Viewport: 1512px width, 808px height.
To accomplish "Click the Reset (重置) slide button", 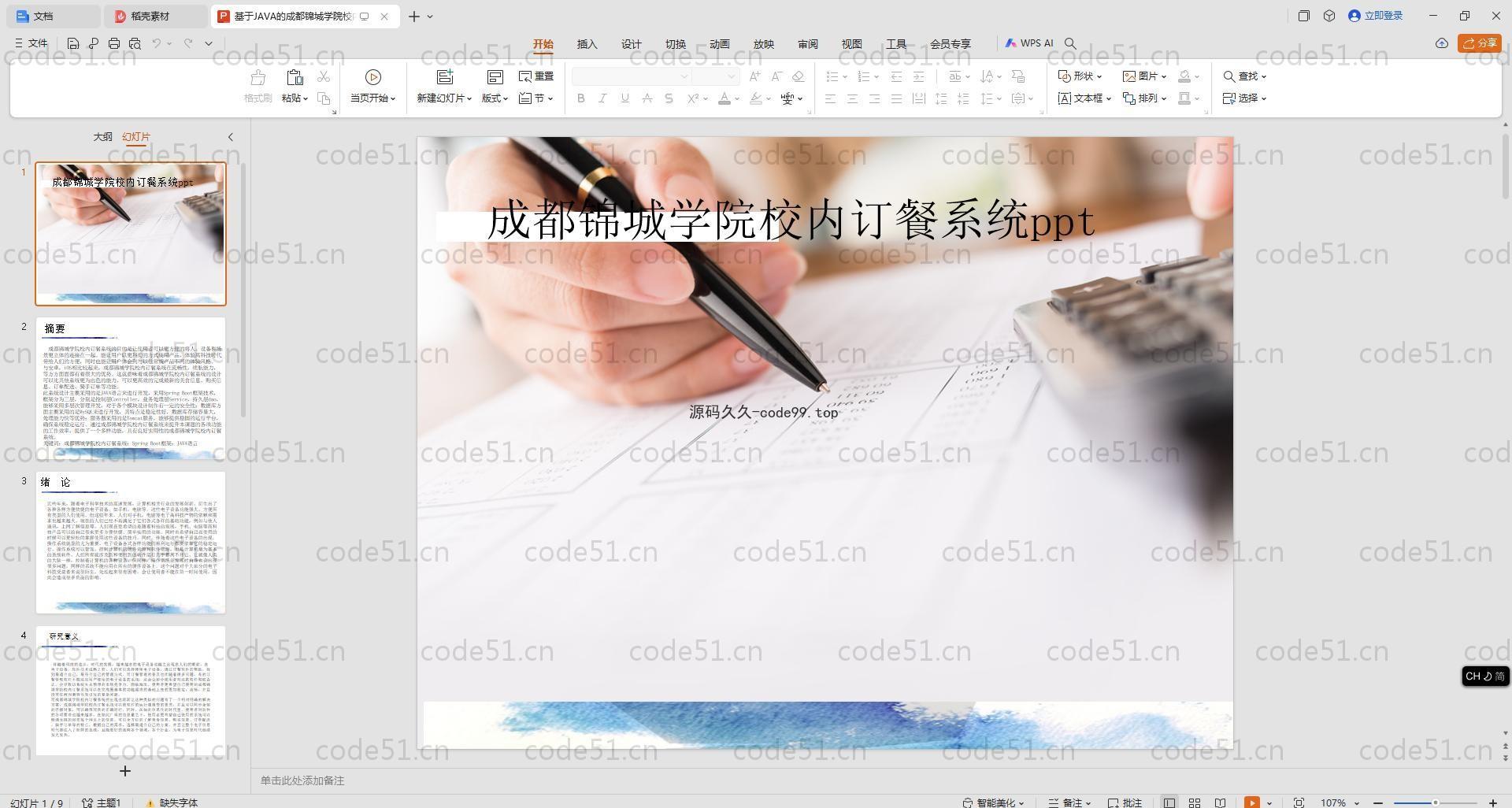I will click(x=536, y=76).
